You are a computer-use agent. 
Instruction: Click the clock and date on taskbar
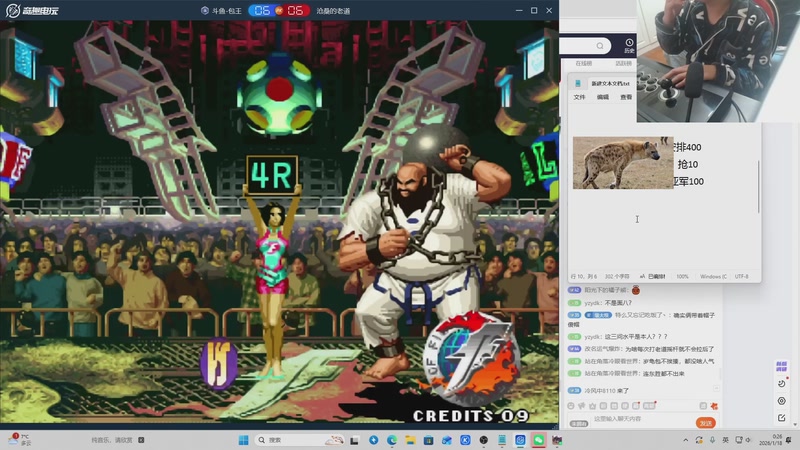[770, 440]
